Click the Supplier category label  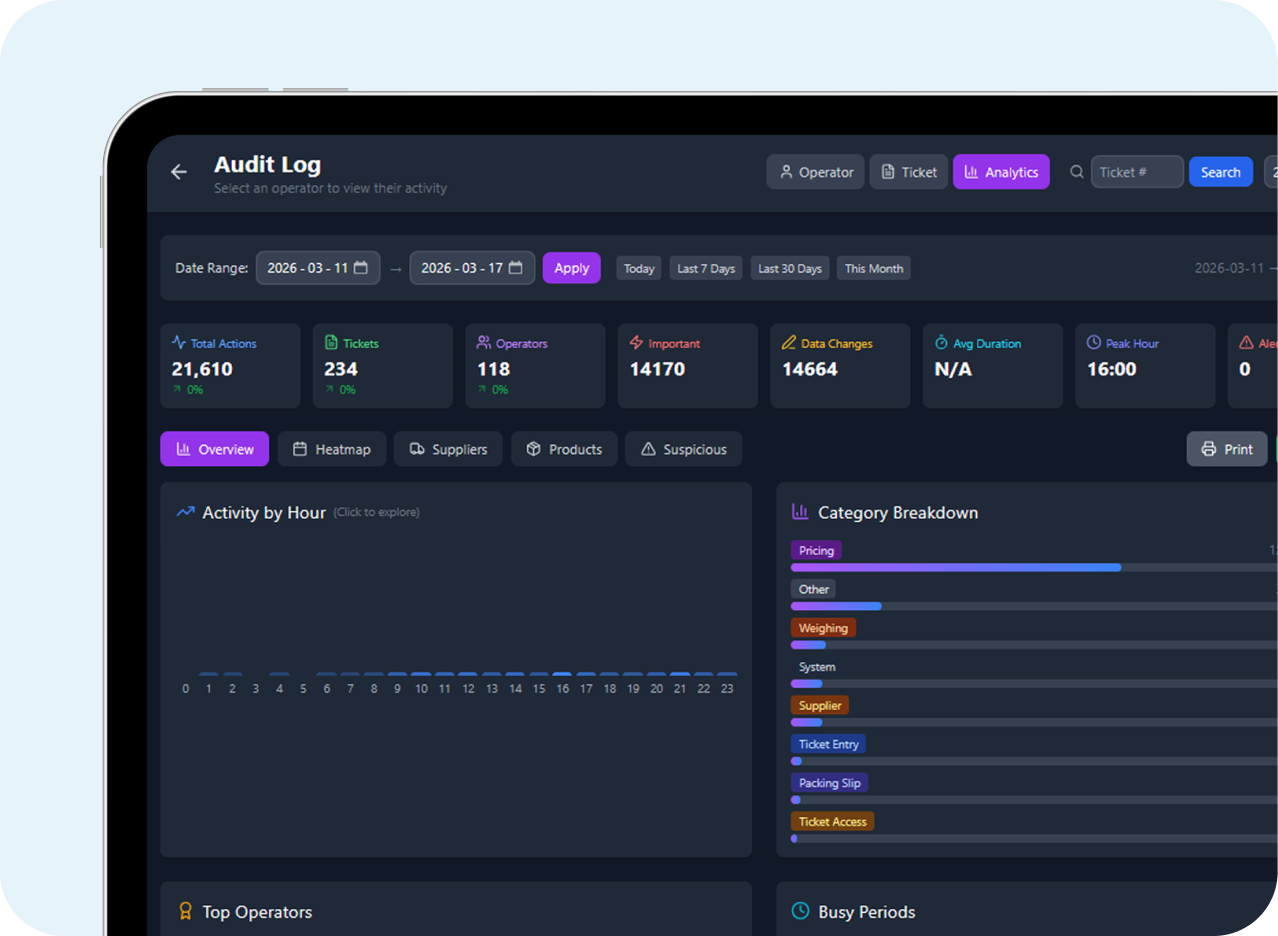[820, 705]
